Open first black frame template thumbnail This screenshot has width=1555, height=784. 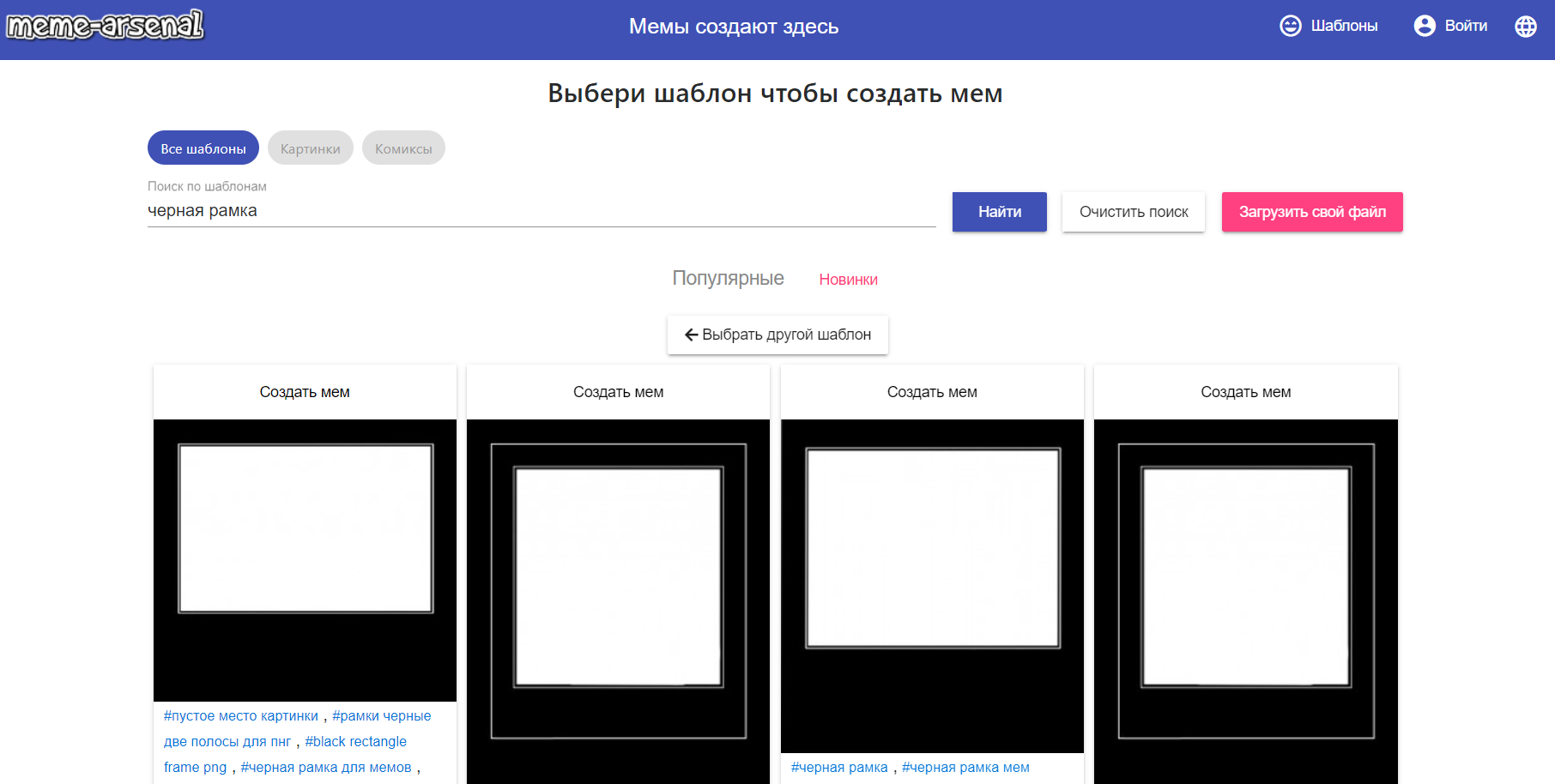[x=305, y=560]
